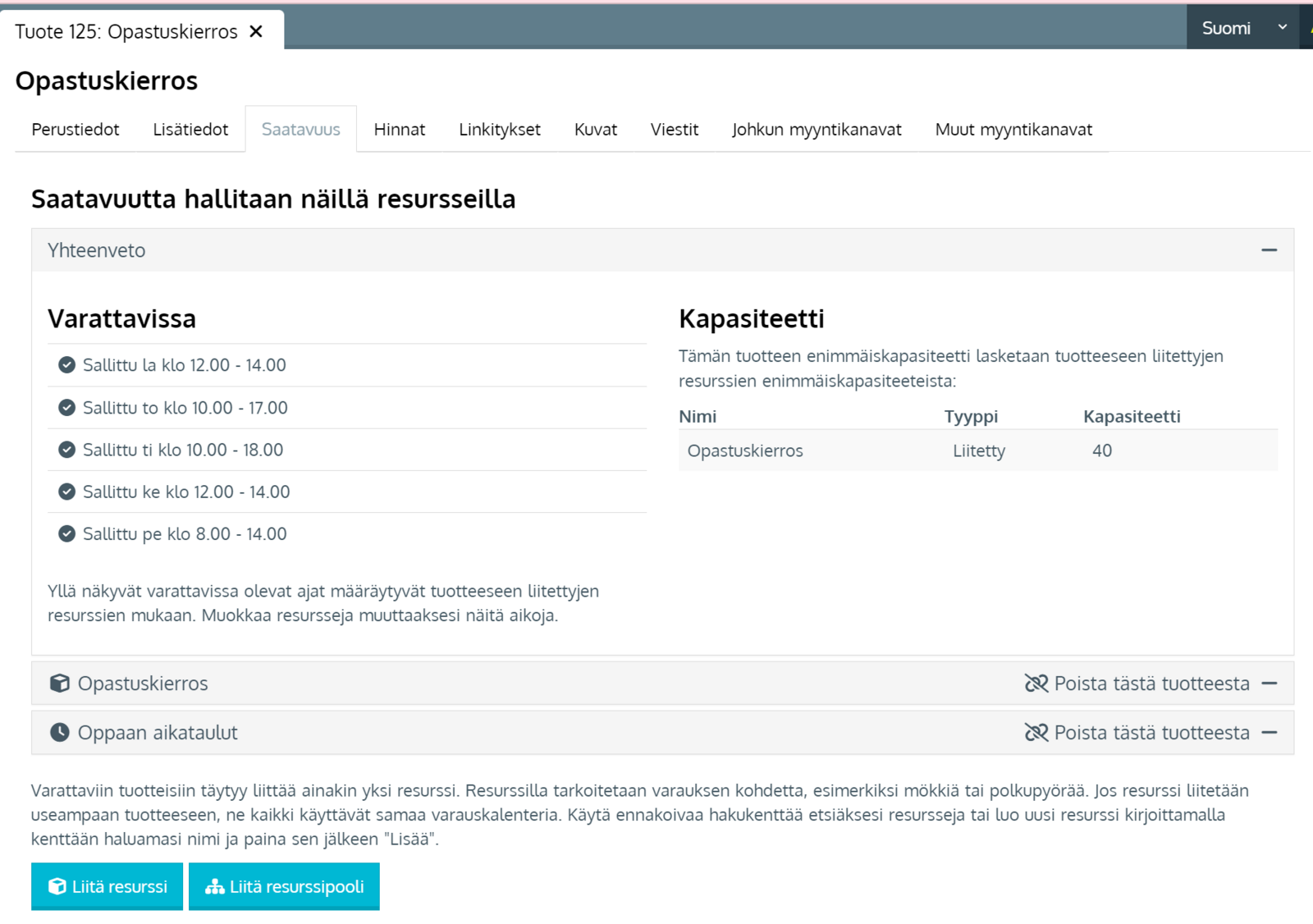
Task: Open the Suomi language dropdown
Action: coord(1242,28)
